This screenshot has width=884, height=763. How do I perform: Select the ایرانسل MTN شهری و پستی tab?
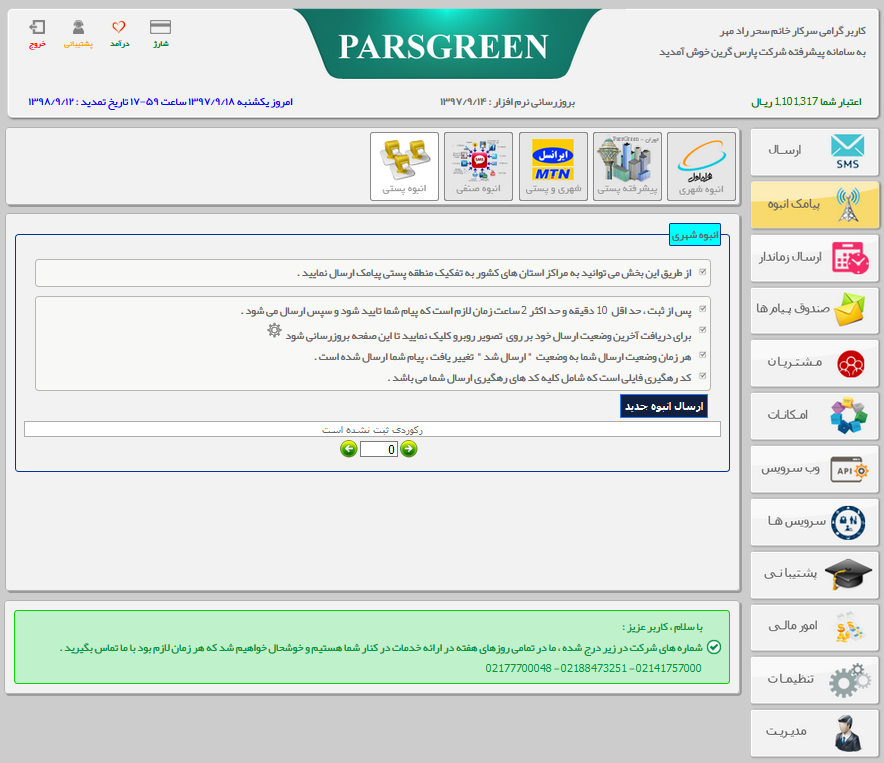pos(553,165)
